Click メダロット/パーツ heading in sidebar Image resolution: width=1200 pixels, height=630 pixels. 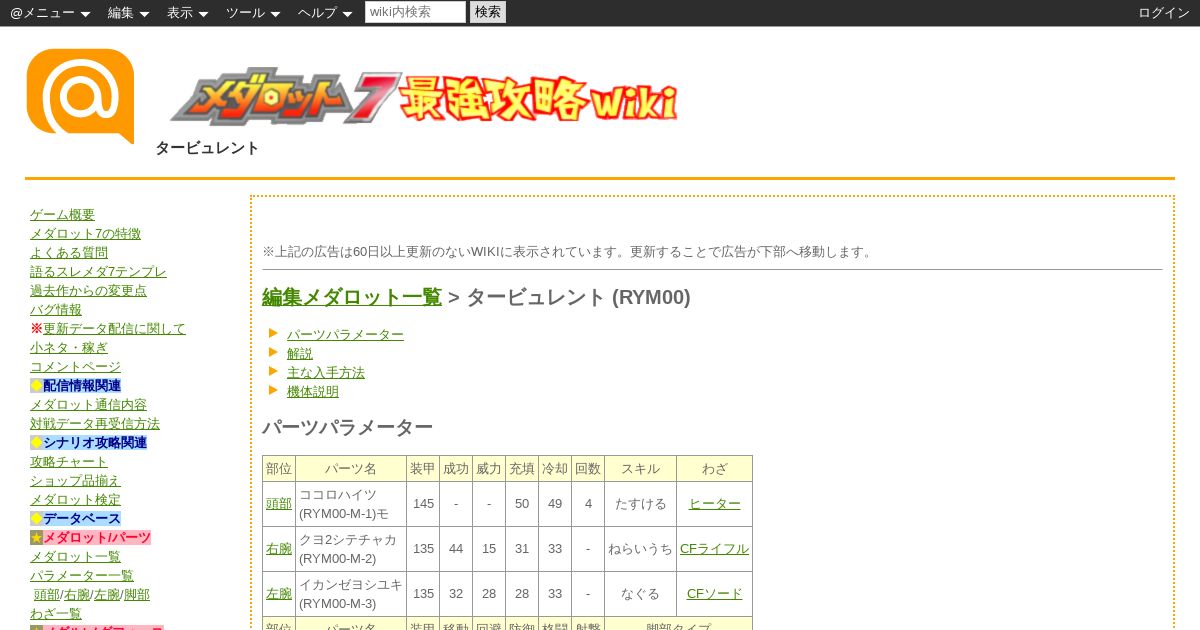tap(97, 538)
